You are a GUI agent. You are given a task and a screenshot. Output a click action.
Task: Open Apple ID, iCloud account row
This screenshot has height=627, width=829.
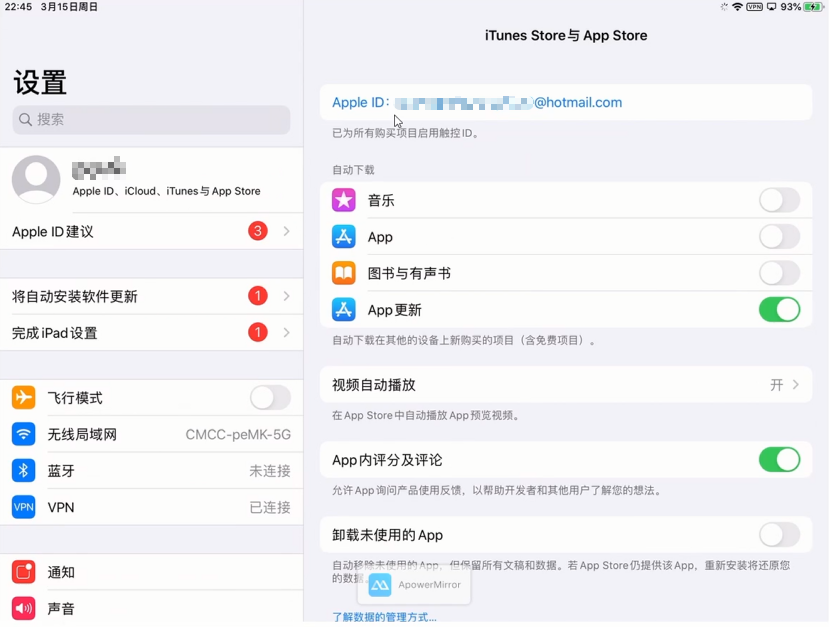click(152, 180)
